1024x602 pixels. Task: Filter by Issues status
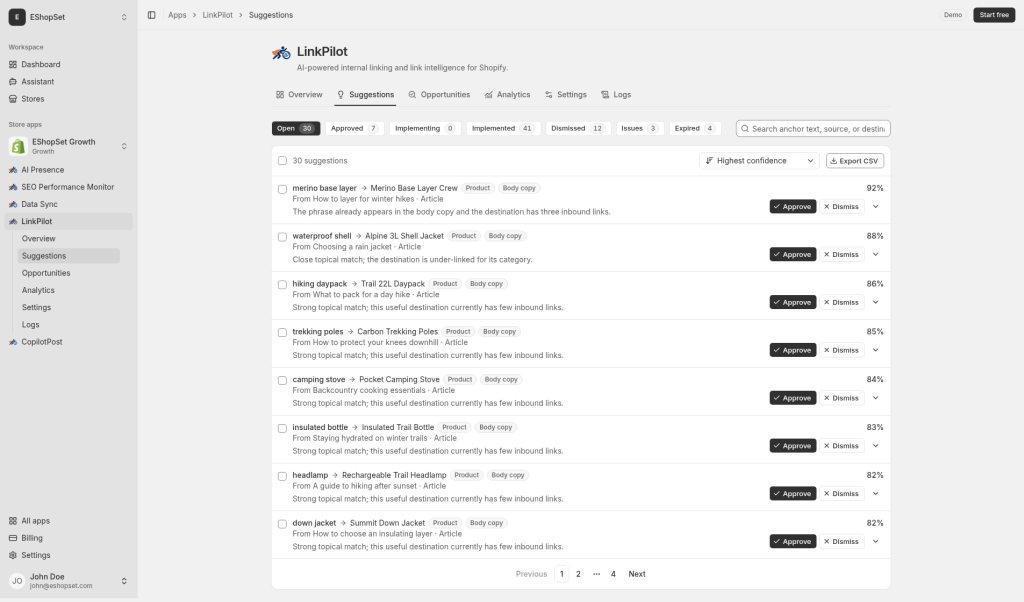(639, 129)
